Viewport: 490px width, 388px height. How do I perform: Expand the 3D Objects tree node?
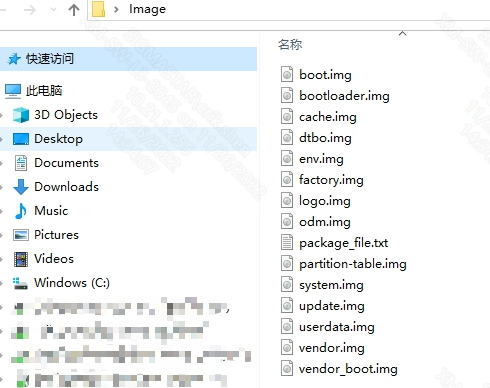tap(2, 115)
